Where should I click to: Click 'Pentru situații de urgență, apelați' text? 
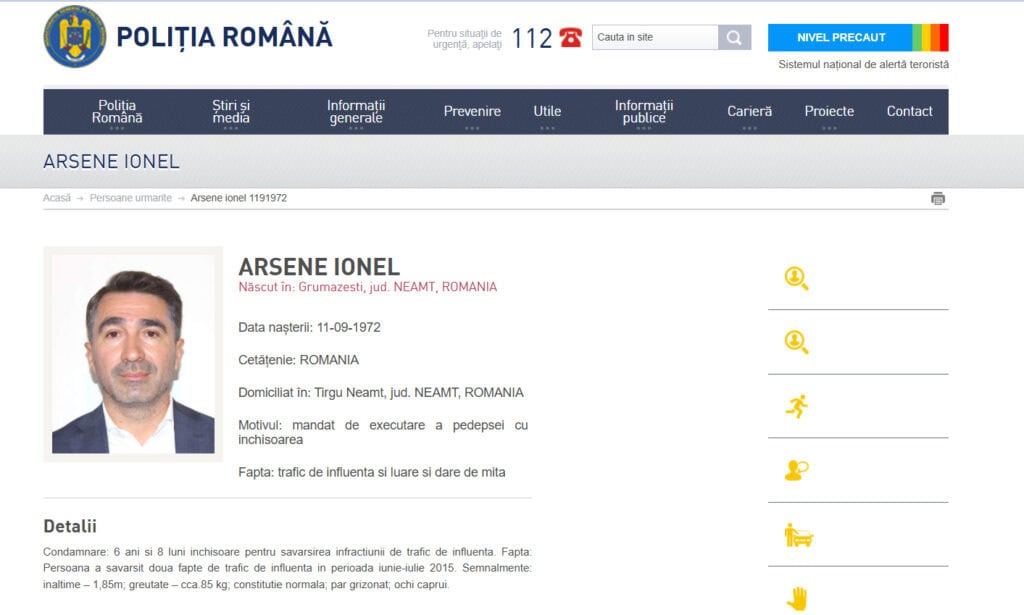464,39
